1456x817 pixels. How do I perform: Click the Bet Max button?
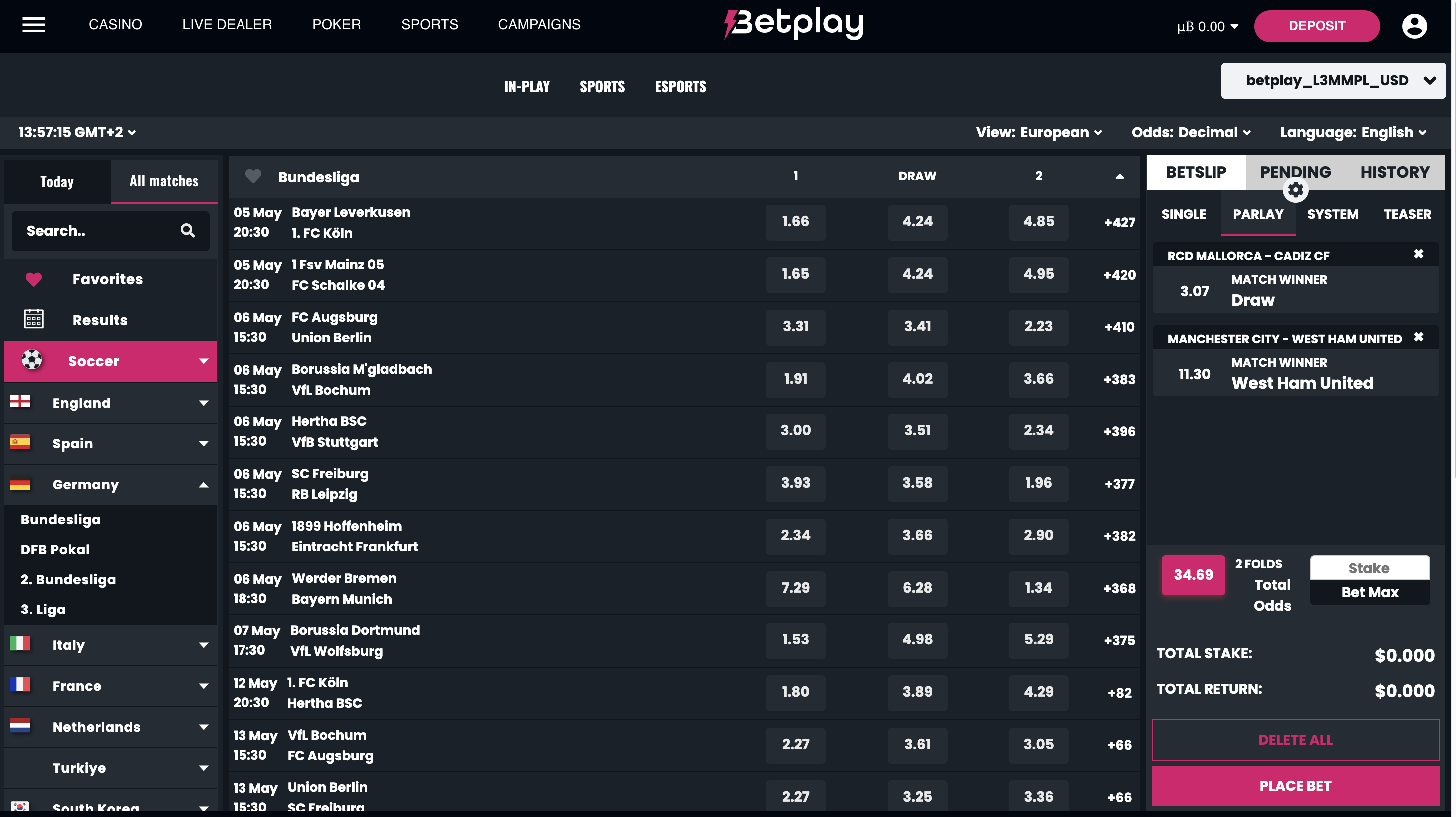point(1370,592)
